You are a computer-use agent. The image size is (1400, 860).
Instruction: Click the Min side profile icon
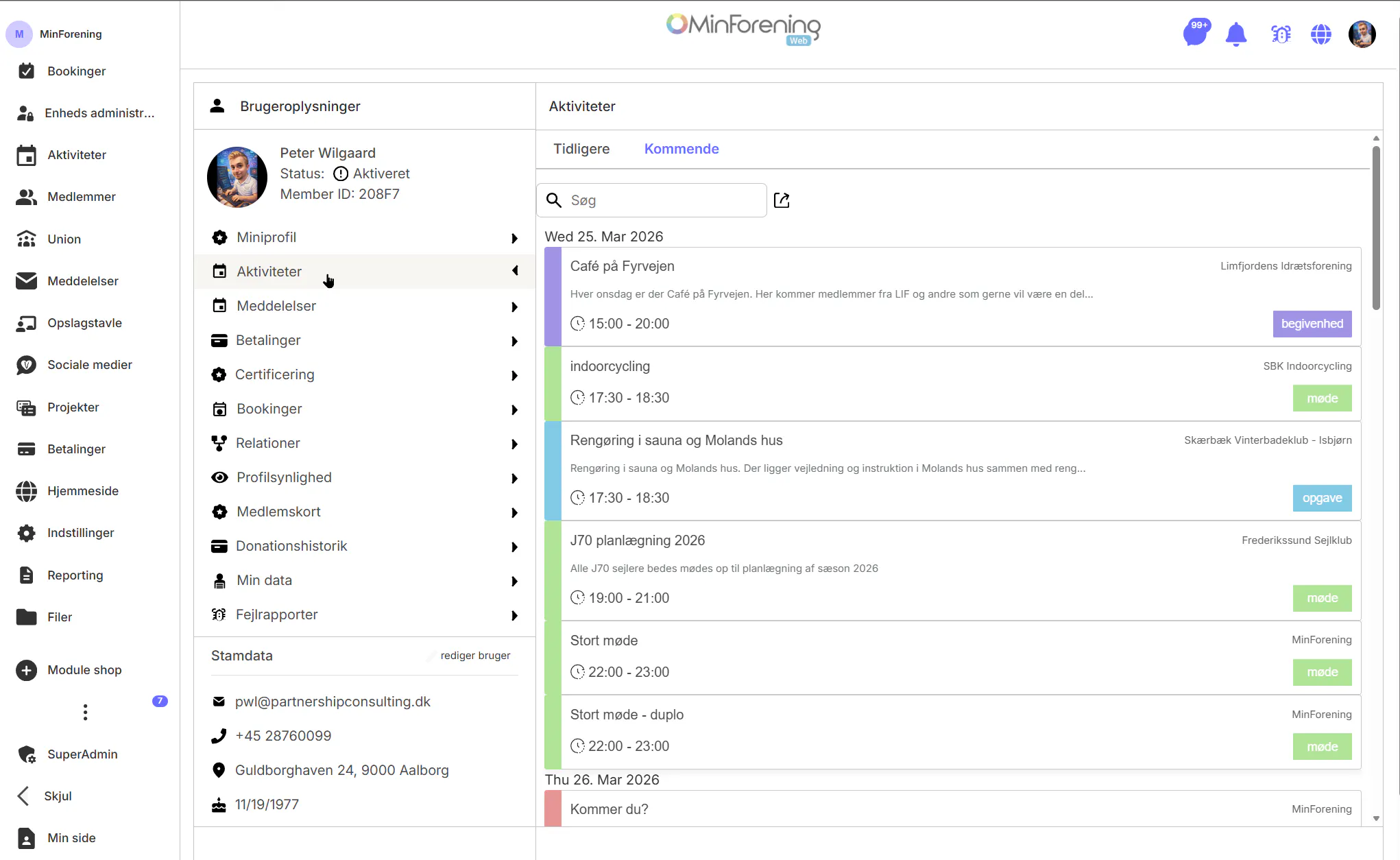tap(26, 838)
